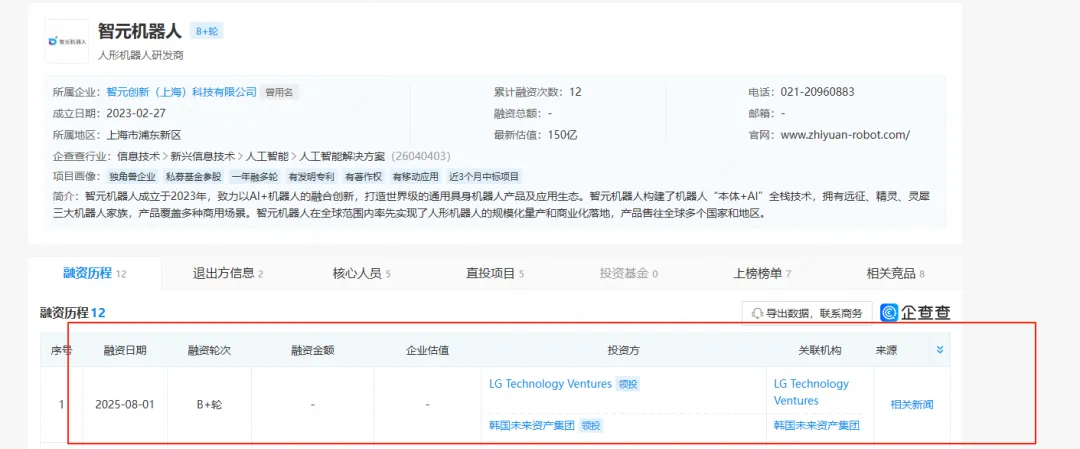Open the 核心人员 tab

(x=362, y=274)
